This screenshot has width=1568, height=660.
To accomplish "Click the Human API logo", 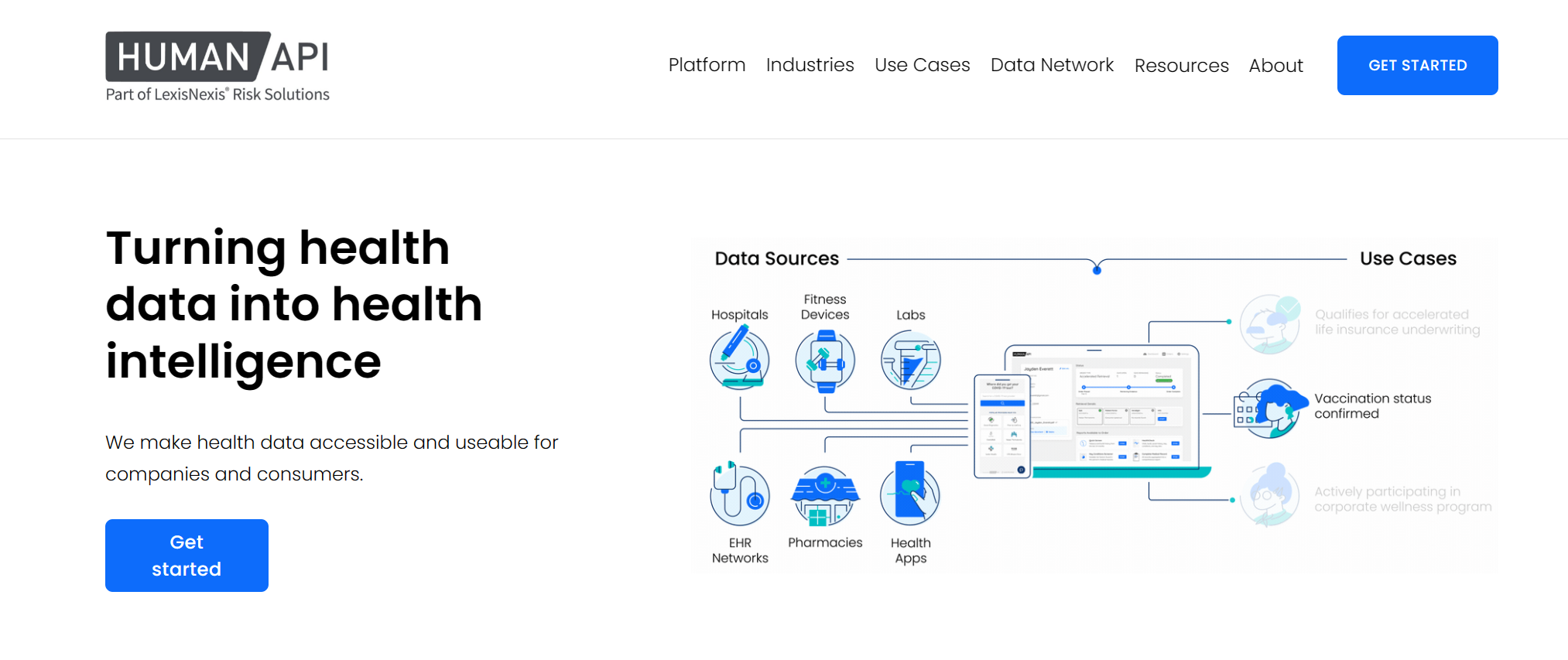I will pyautogui.click(x=217, y=67).
